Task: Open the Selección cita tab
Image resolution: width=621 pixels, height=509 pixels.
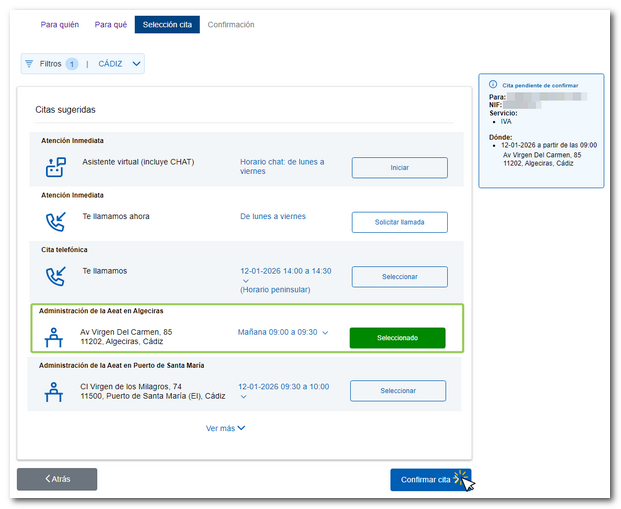Action: pos(167,24)
